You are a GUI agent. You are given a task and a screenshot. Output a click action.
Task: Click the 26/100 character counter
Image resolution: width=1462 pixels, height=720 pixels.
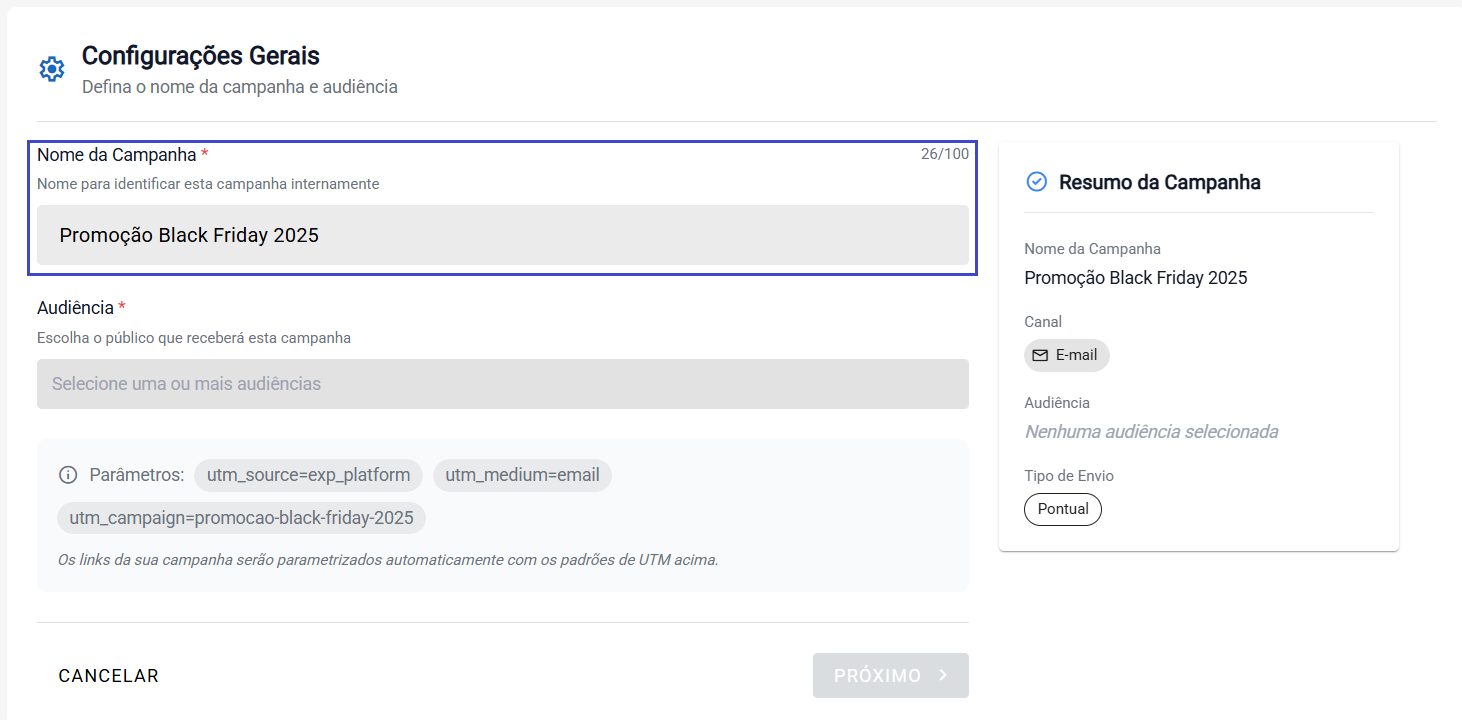pyautogui.click(x=944, y=154)
